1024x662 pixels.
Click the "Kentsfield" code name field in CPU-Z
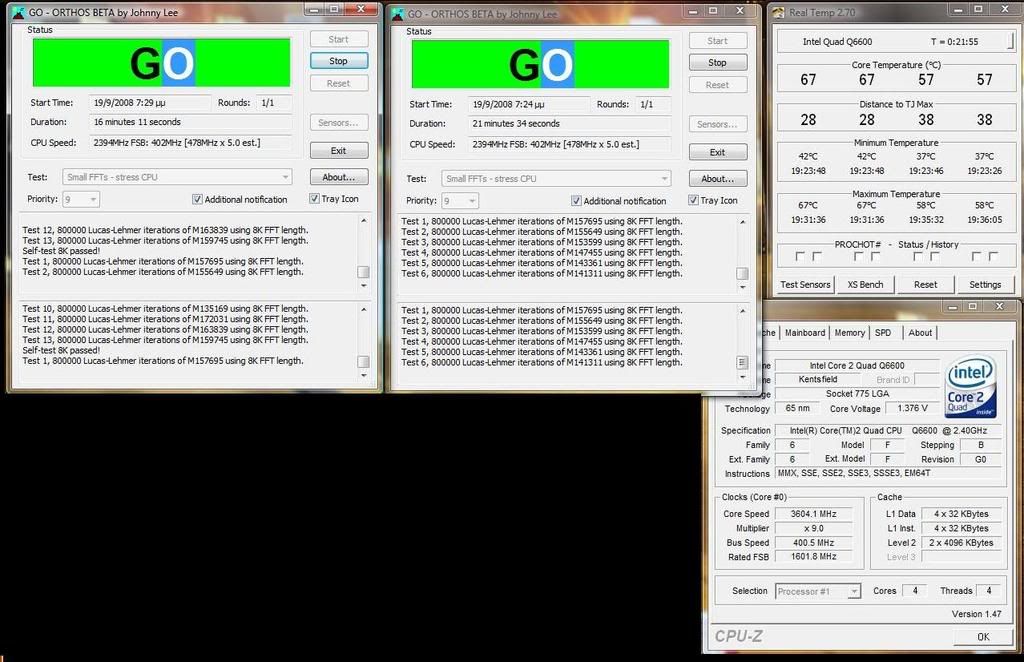click(x=818, y=379)
